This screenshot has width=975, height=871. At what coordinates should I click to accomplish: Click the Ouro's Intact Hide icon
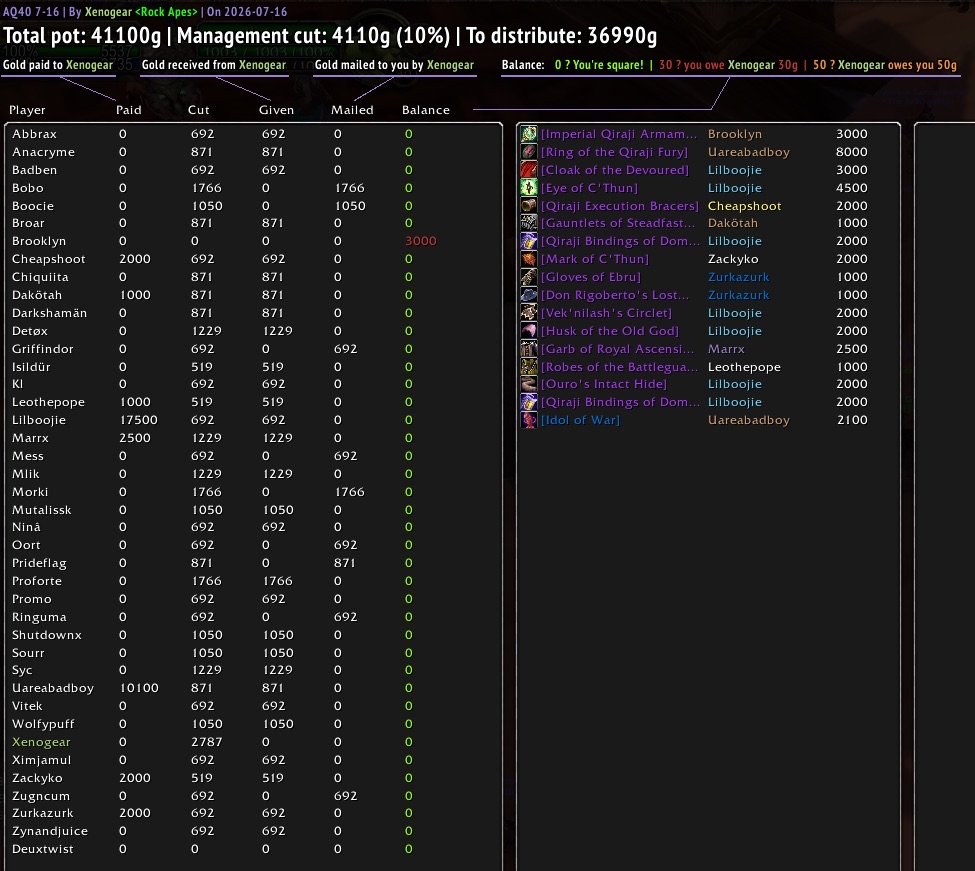529,384
